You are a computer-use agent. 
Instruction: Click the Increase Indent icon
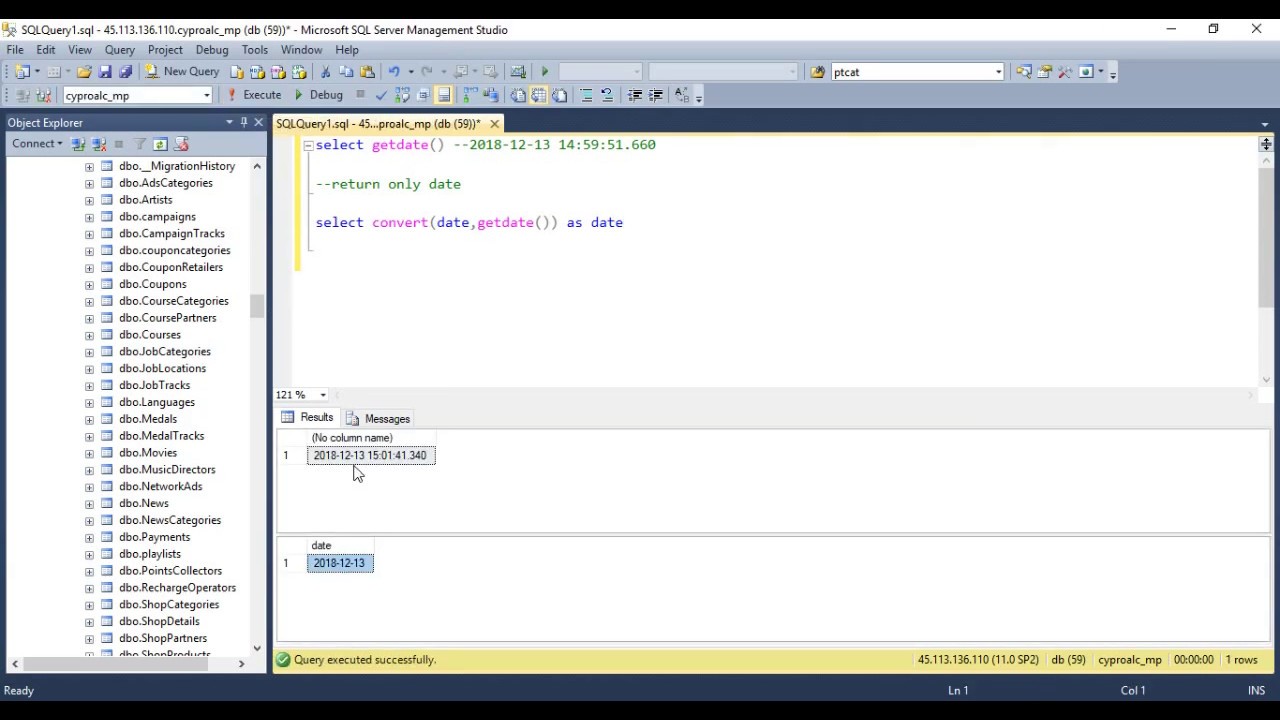tap(655, 96)
